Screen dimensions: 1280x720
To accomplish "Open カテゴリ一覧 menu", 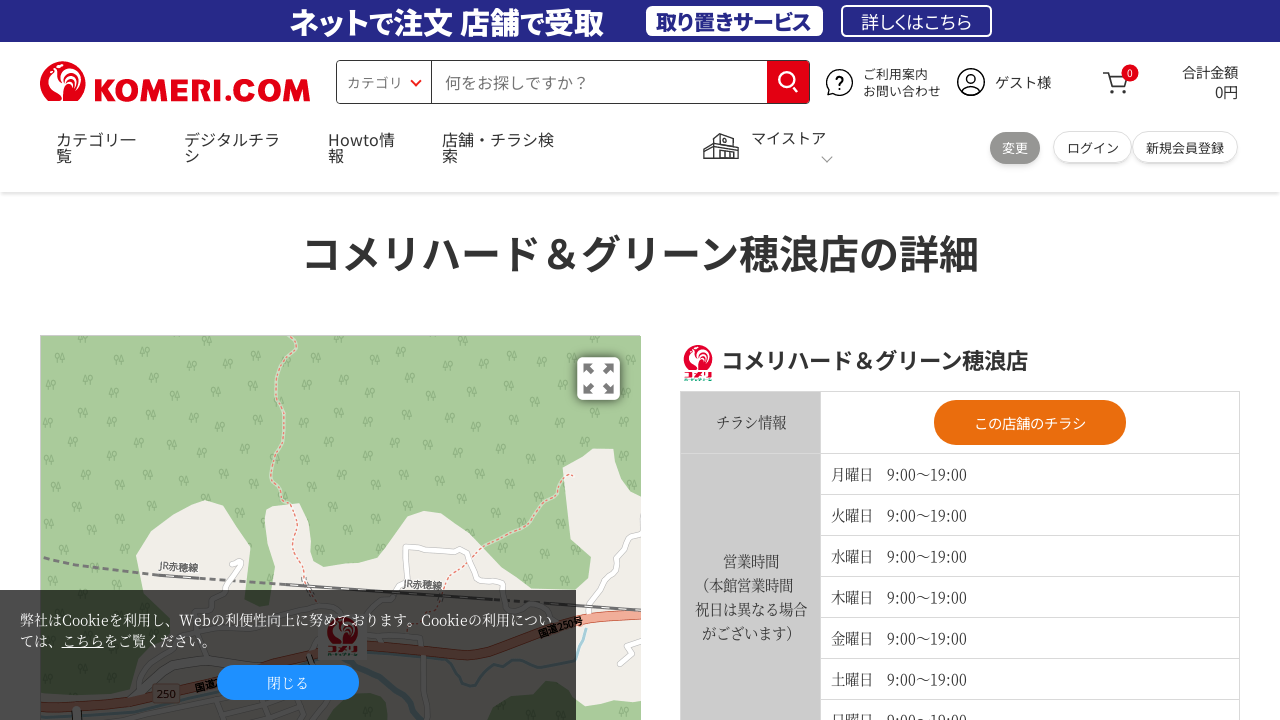I will click(96, 147).
